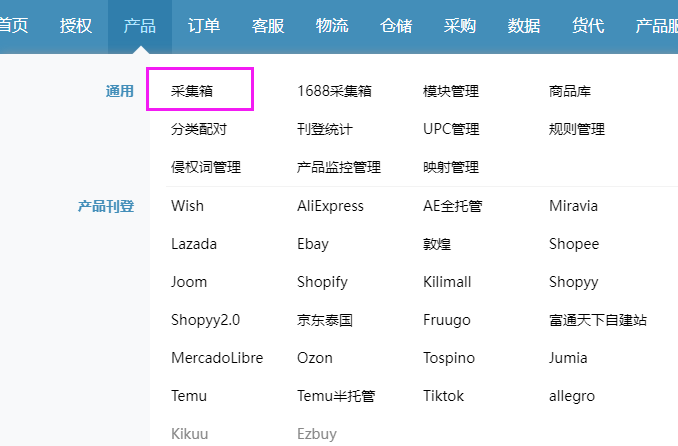Go to 商品库 link
678x446 pixels.
point(570,91)
